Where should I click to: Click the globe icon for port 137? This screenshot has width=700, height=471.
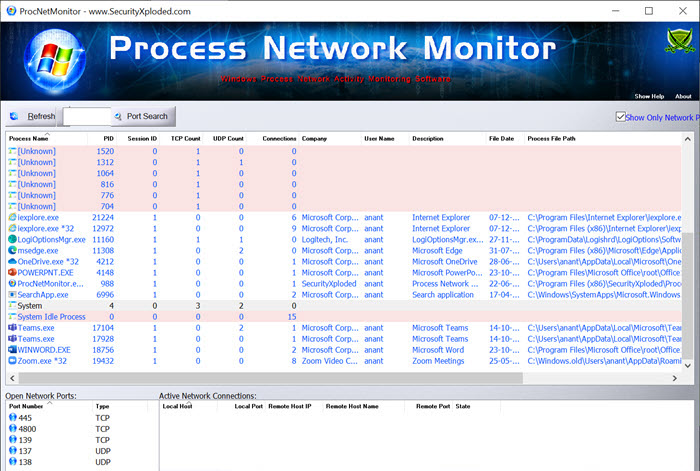pyautogui.click(x=13, y=451)
